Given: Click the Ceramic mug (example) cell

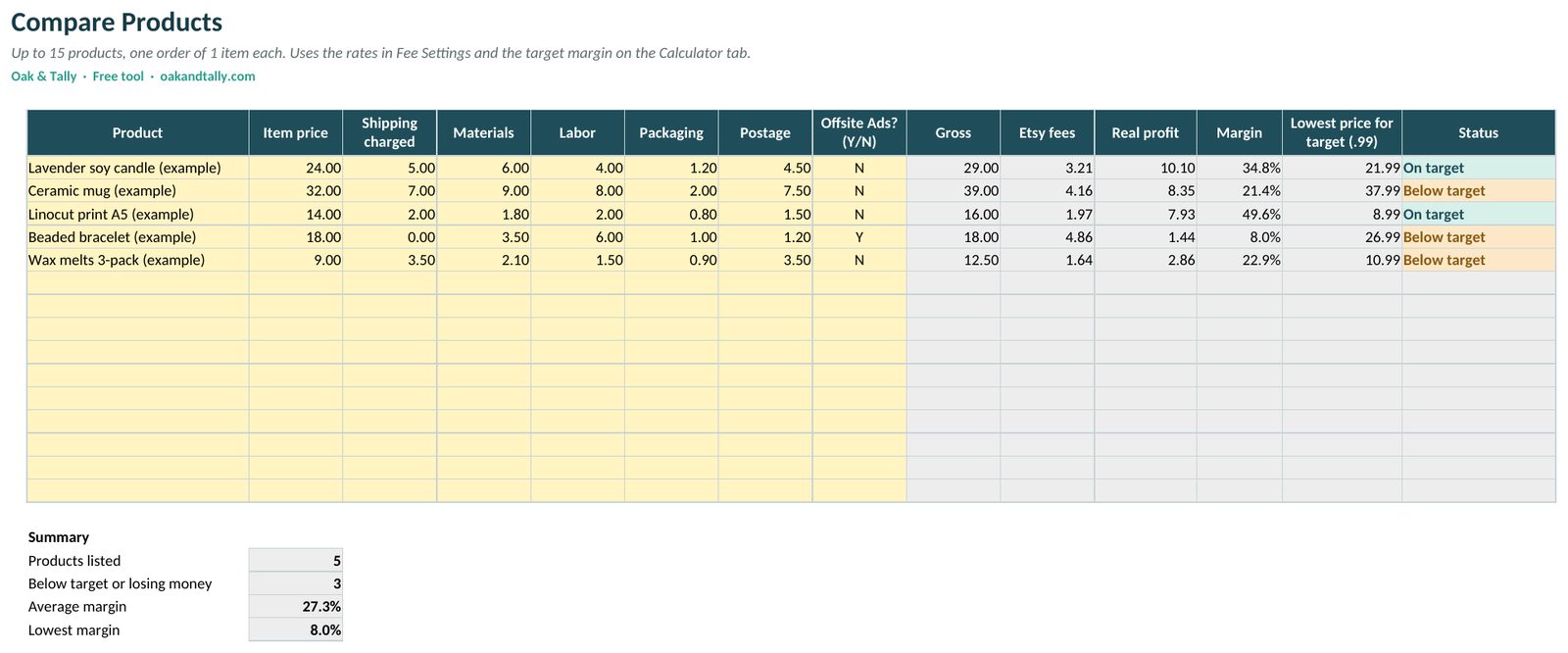Looking at the screenshot, I should (137, 190).
